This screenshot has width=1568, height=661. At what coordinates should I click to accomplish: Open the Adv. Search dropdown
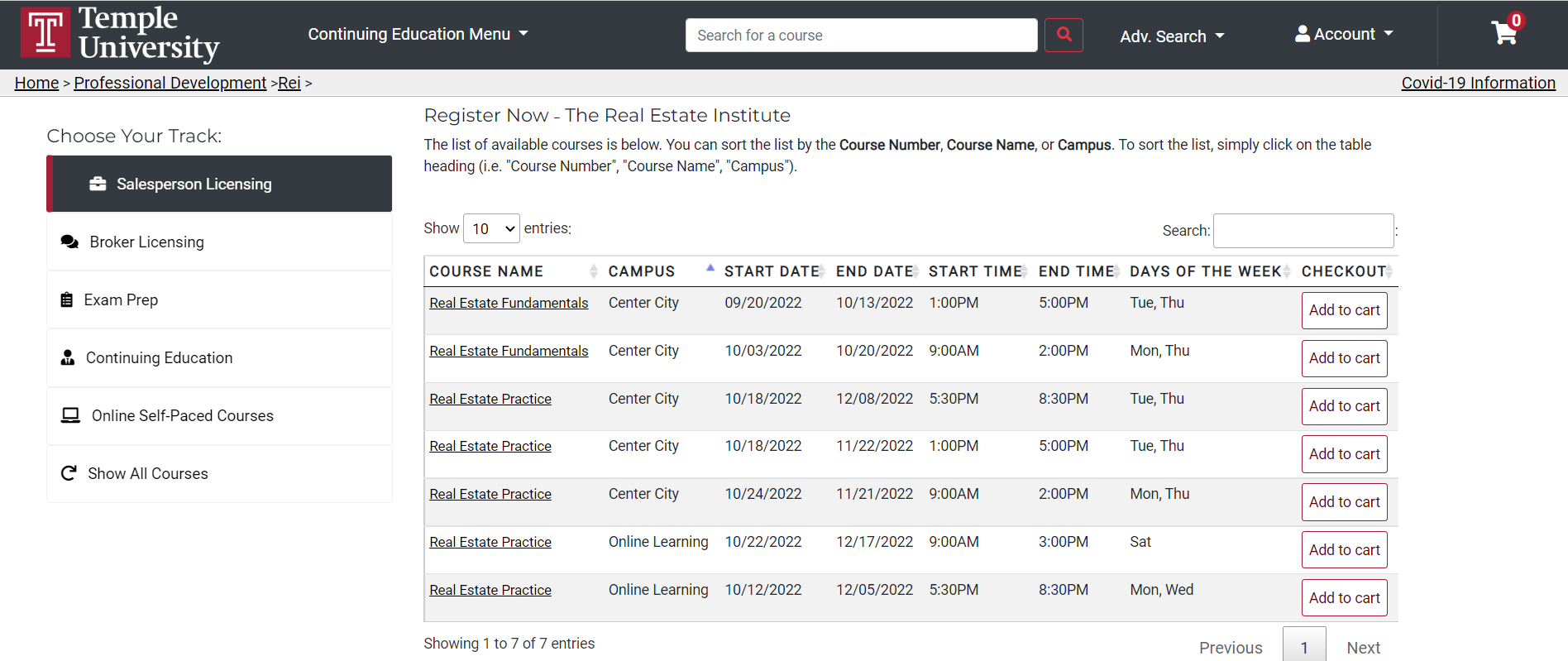coord(1172,36)
